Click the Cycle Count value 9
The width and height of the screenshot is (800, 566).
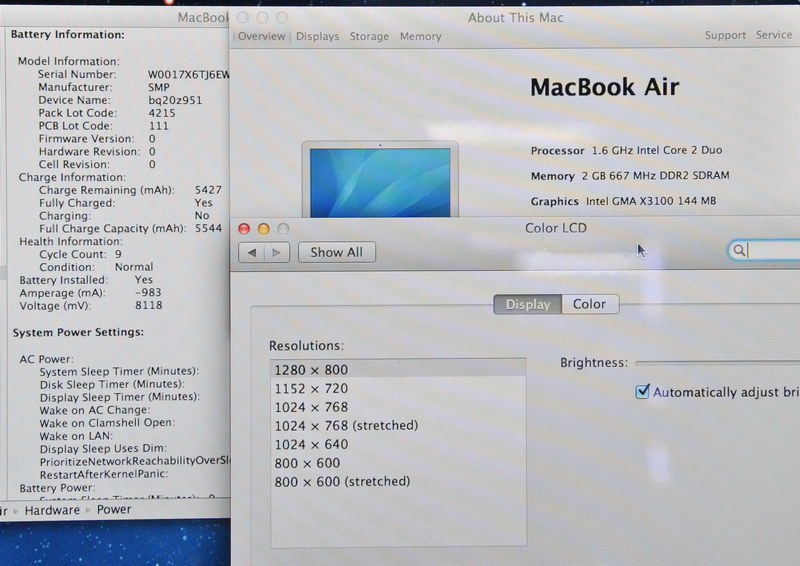coord(118,254)
